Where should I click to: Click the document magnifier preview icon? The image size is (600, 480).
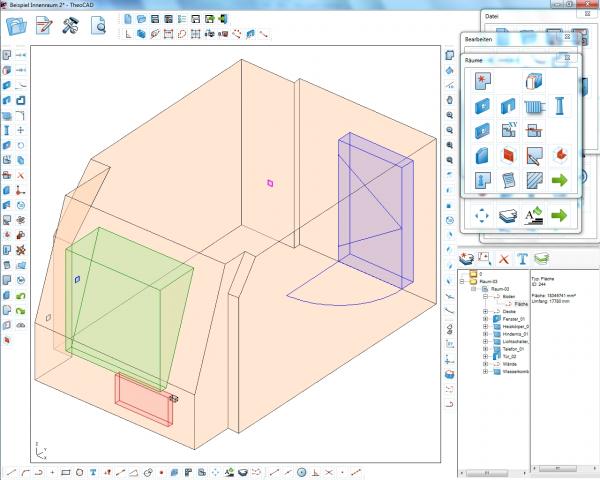[x=99, y=26]
